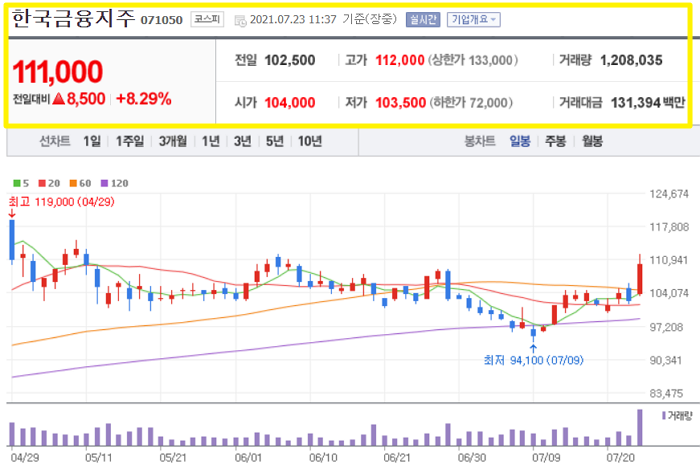Viewport: 700px width, 469px height.
Task: Switch to 주봉 weekly candle chart
Action: pyautogui.click(x=555, y=141)
